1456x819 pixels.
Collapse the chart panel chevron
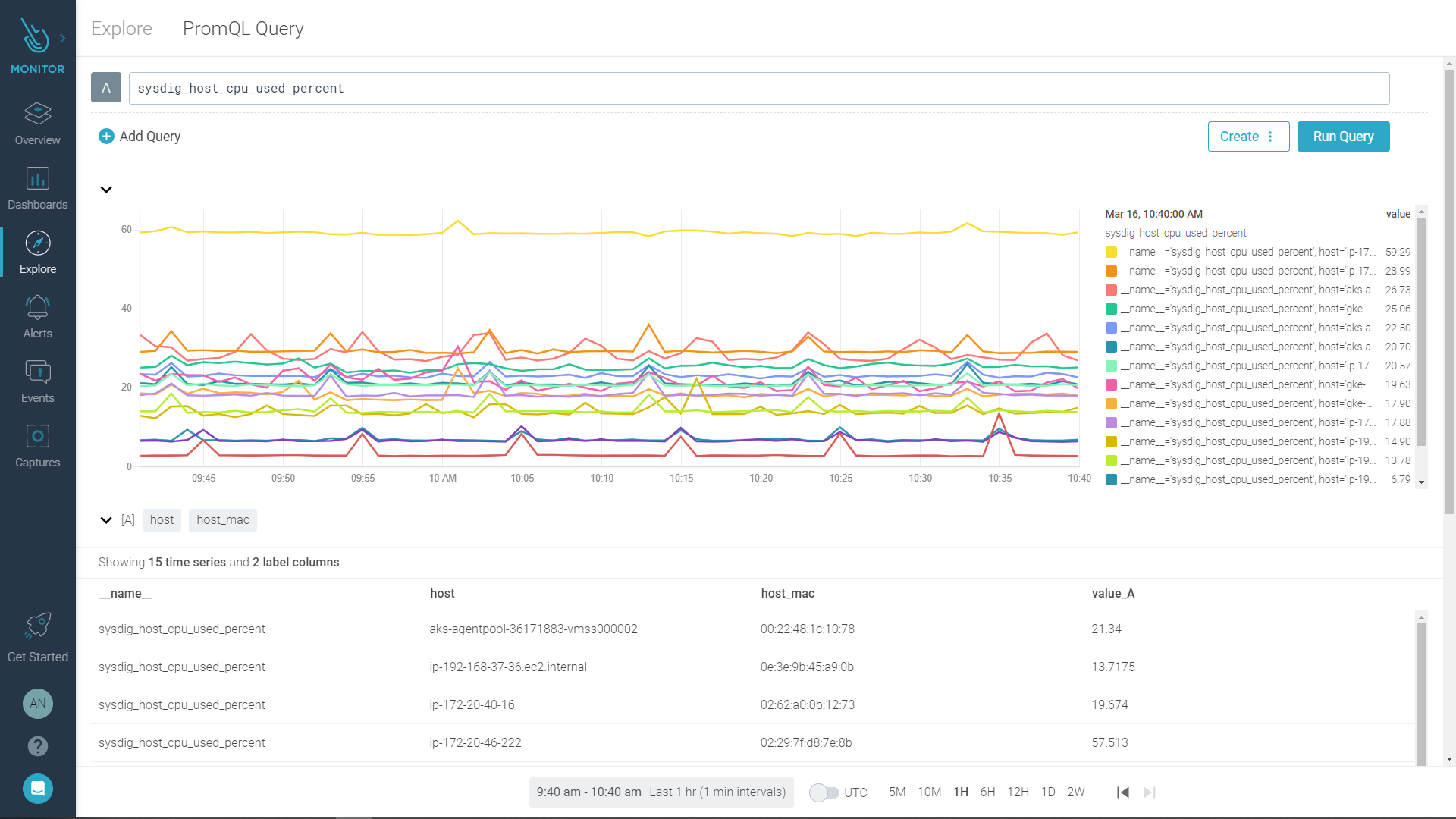click(x=106, y=190)
